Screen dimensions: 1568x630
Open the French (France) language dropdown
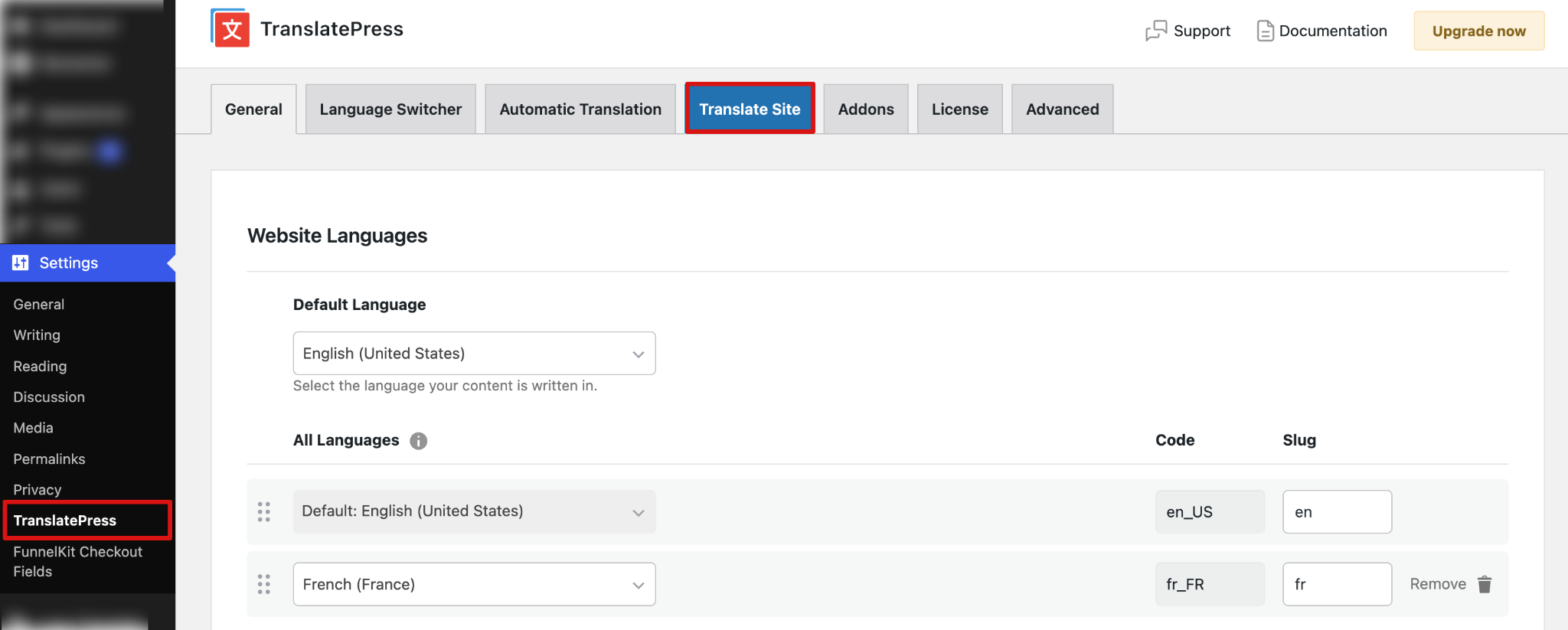click(474, 585)
